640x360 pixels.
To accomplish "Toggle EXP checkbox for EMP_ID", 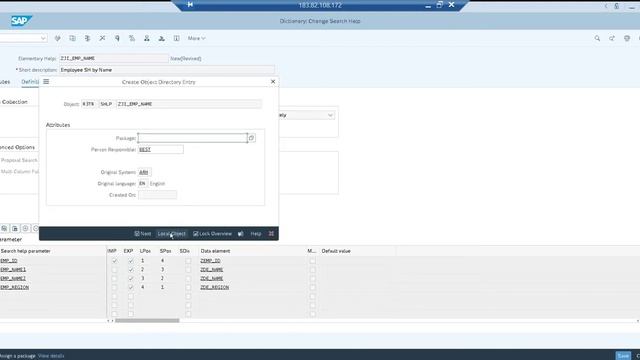I will coord(131,260).
